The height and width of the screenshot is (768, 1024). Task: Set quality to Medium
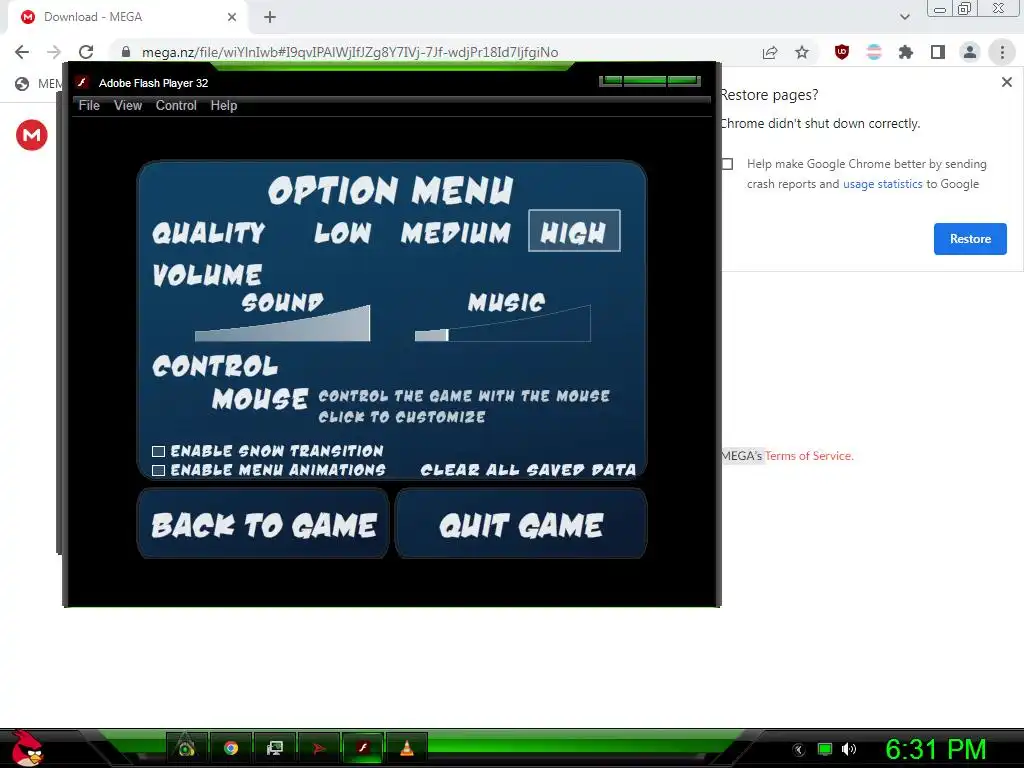(456, 232)
